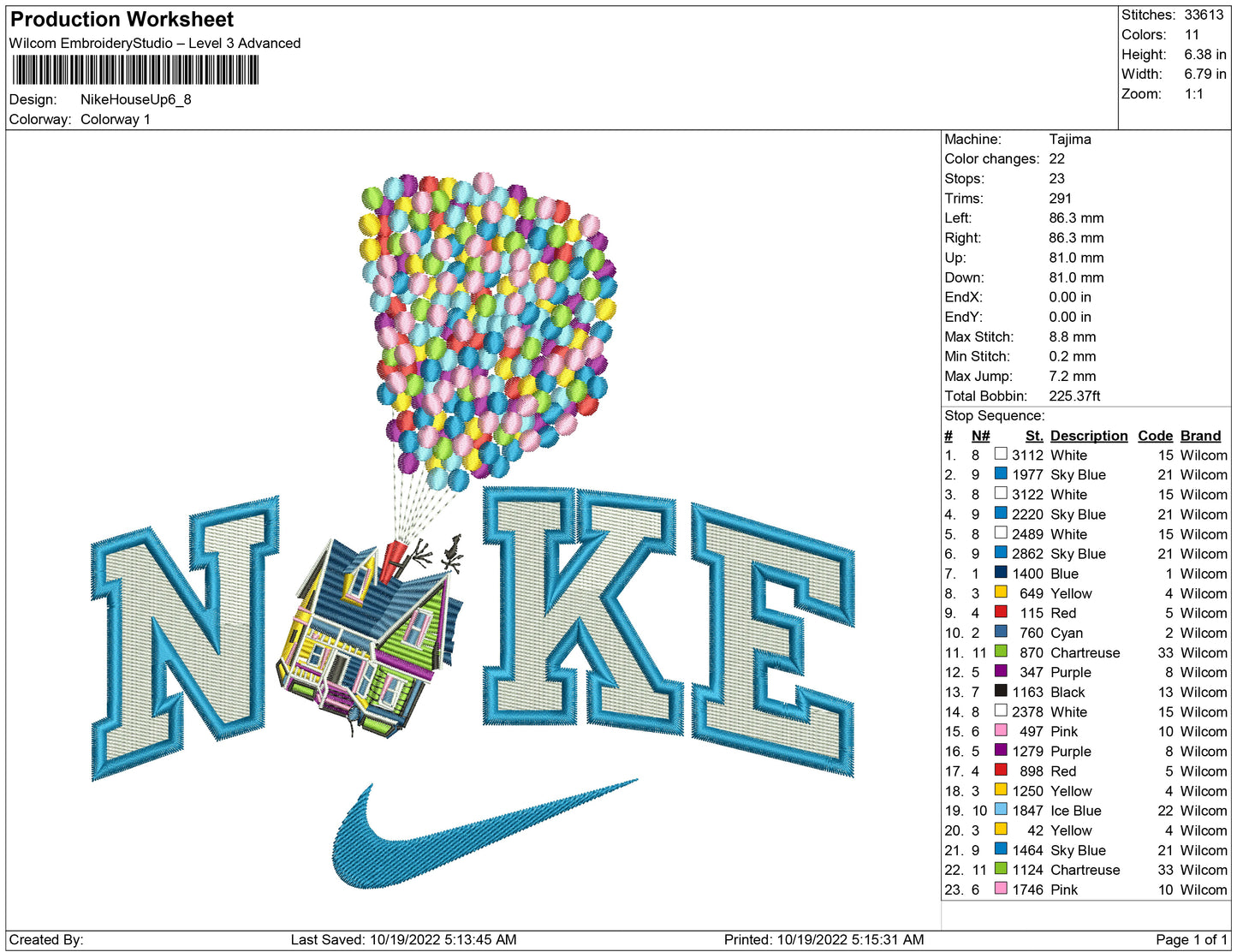
Task: Click the "Page 1 of 1" indicator
Action: (x=1192, y=939)
